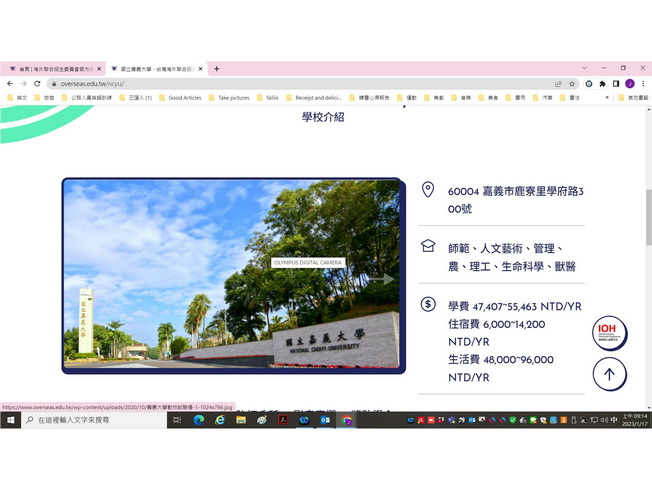The width and height of the screenshot is (652, 490).
Task: Click the address text 60004 嘉義市鹿寮里學府路300號
Action: [x=516, y=200]
